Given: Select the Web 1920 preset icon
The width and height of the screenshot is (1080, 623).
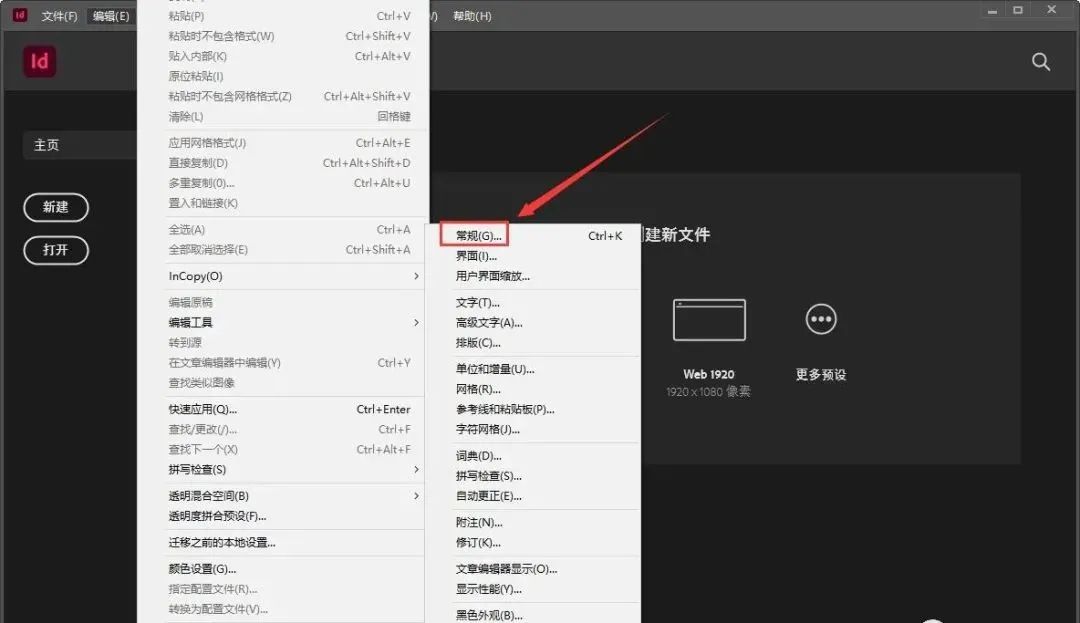Looking at the screenshot, I should [x=710, y=318].
